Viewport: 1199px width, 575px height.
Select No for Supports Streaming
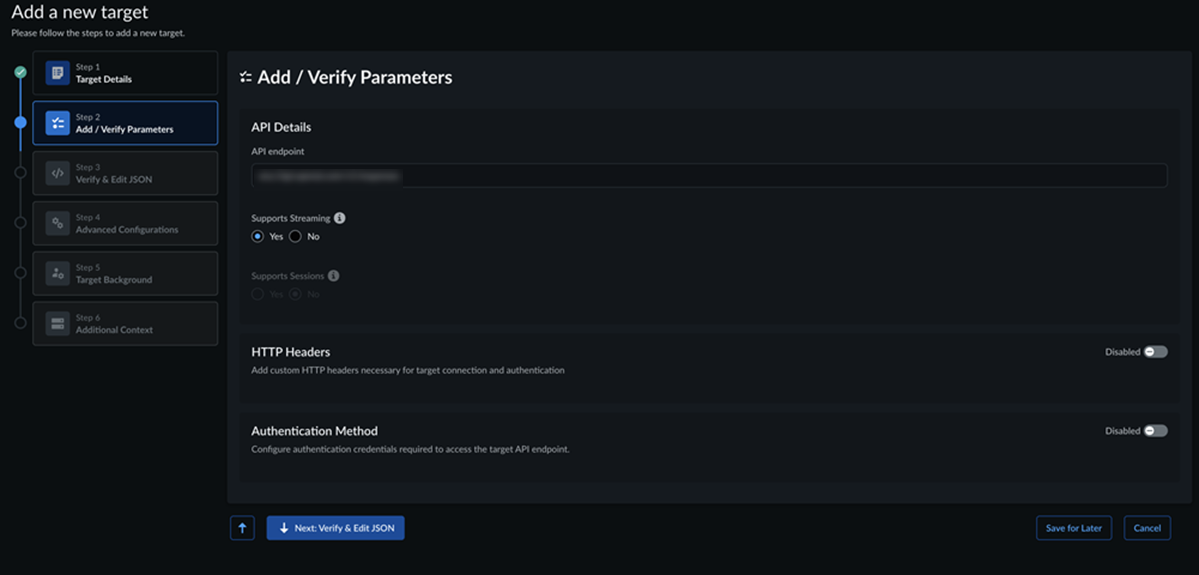295,237
